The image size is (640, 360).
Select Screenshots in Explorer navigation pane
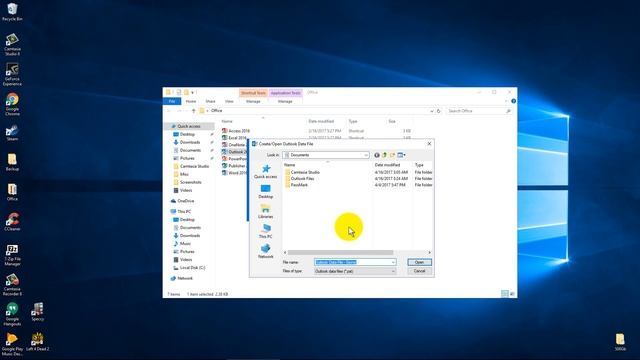[190, 182]
